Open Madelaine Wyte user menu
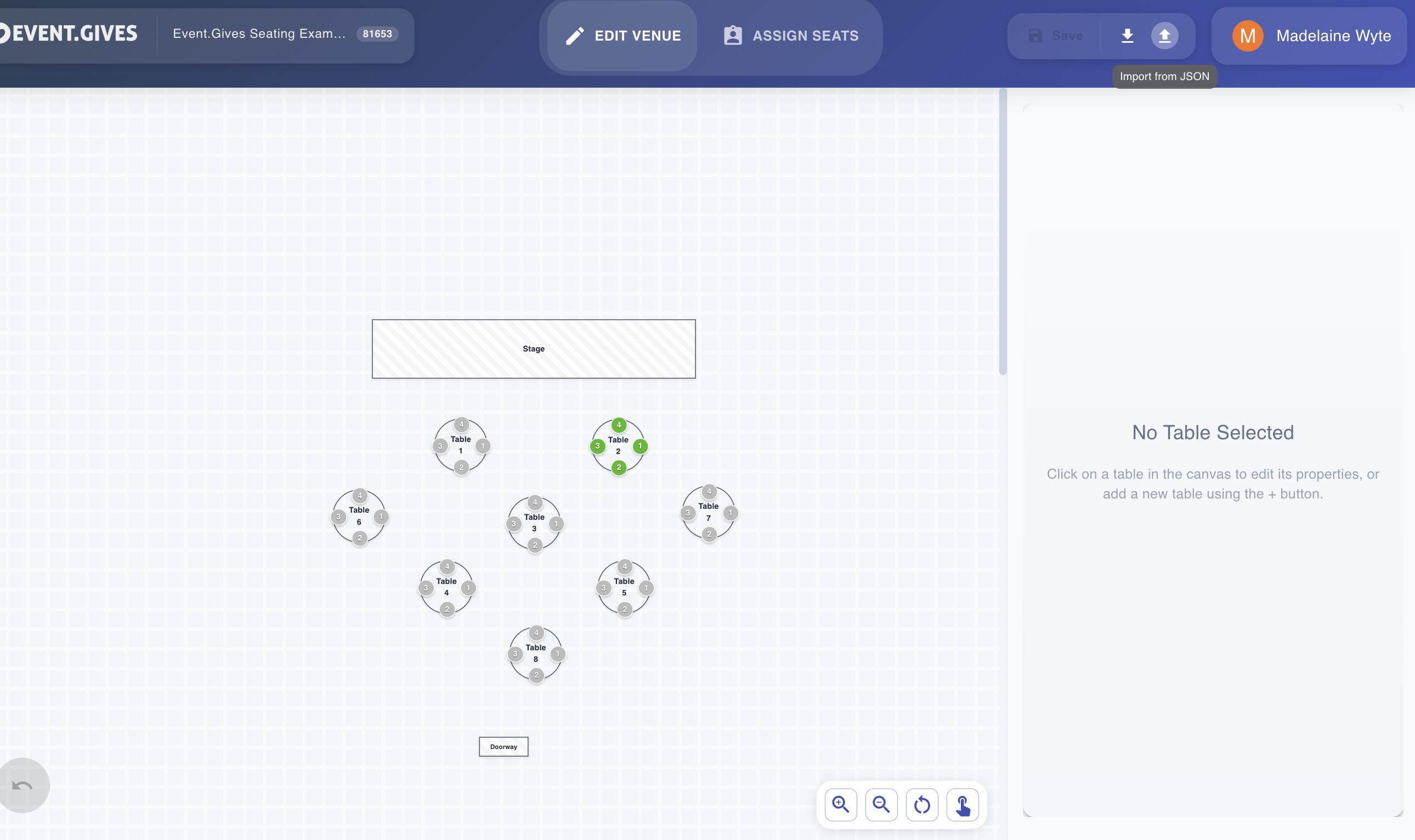This screenshot has width=1415, height=840. (x=1309, y=36)
